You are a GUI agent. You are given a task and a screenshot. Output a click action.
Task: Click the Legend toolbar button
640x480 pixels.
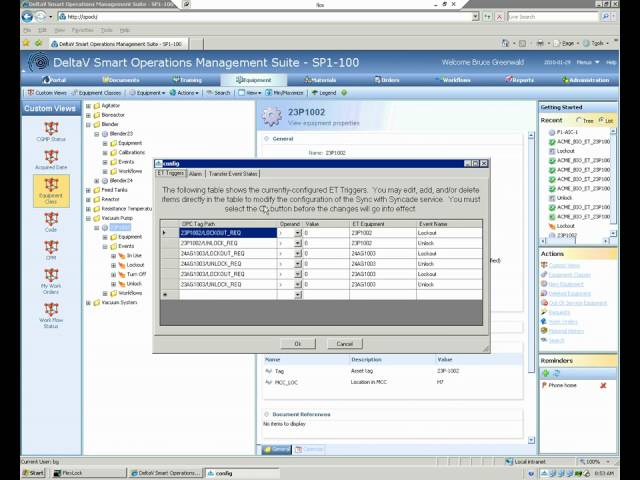(x=324, y=93)
